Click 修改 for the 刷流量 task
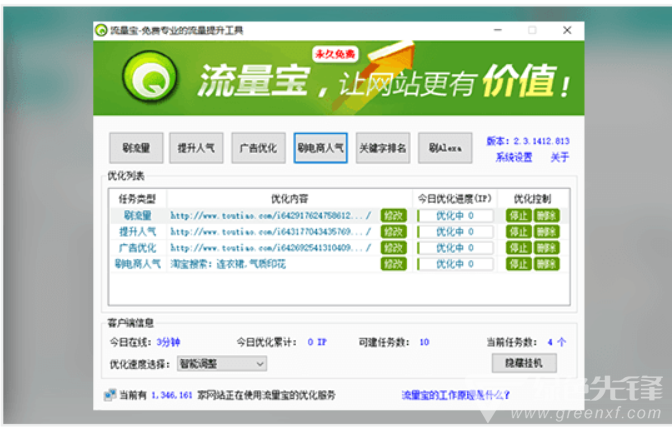Screen dimensions: 672x427 [x=393, y=215]
